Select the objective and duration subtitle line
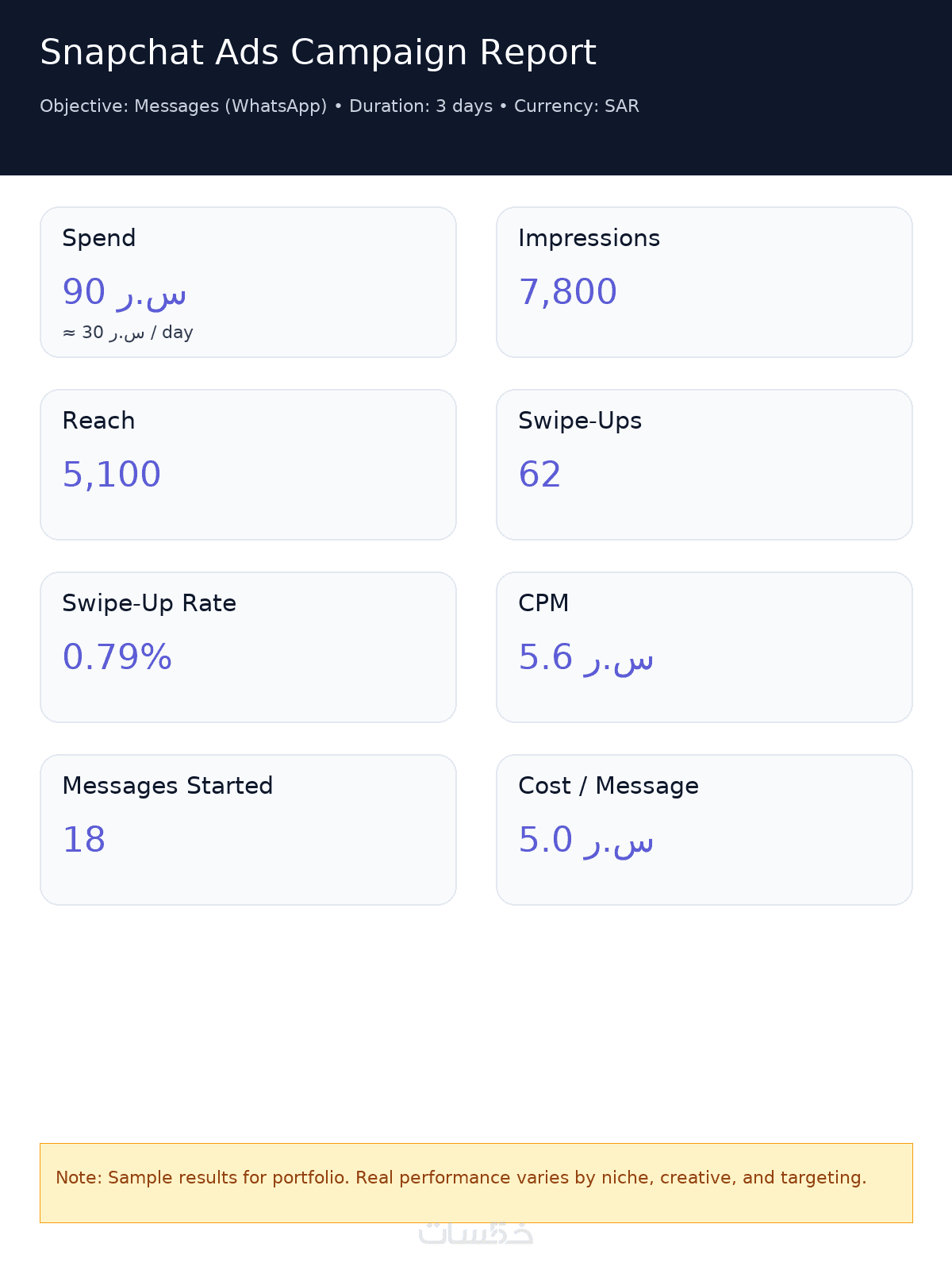 (340, 106)
